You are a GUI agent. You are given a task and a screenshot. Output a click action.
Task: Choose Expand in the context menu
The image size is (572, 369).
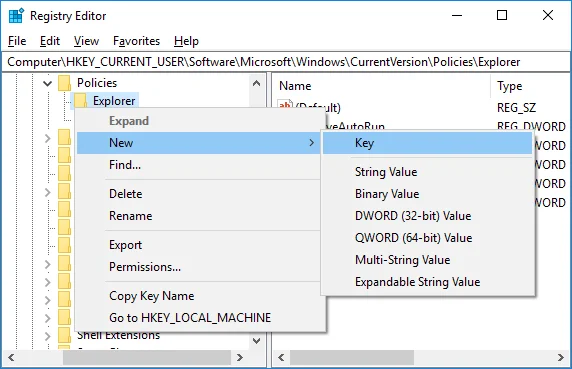(x=199, y=121)
